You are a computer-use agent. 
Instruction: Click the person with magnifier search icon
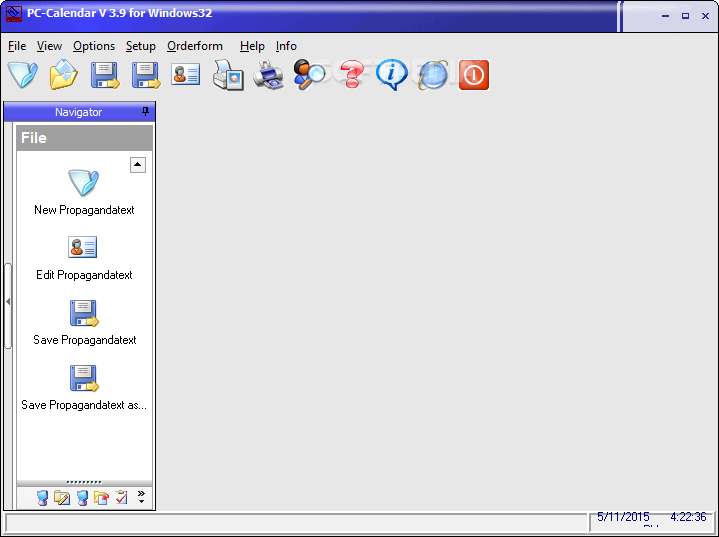[309, 75]
